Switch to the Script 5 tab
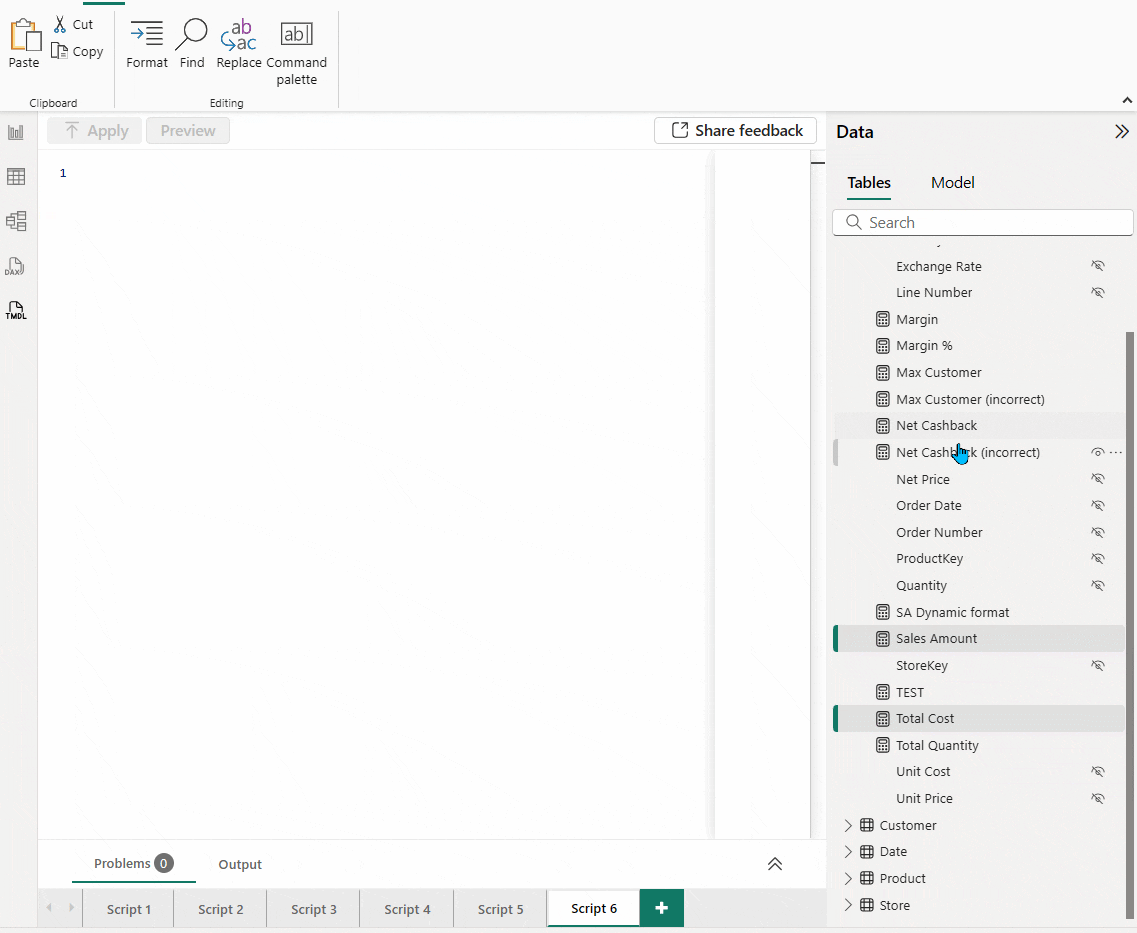 point(500,908)
